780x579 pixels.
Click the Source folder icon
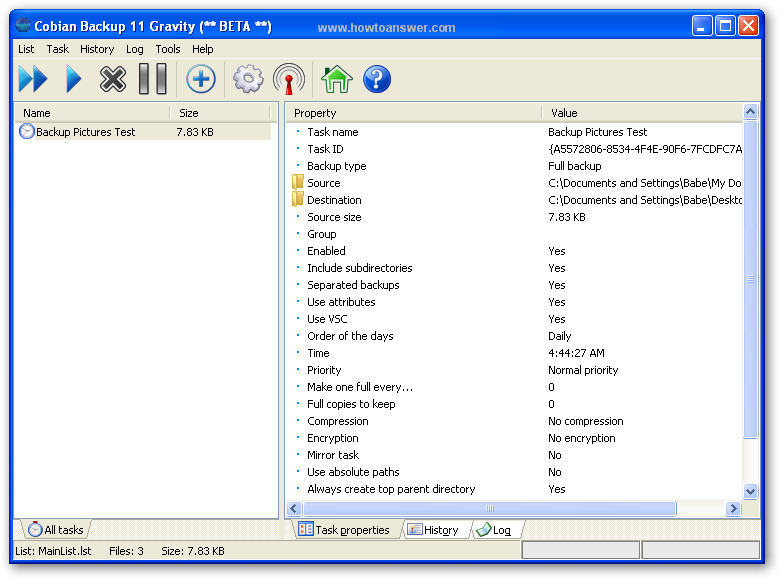pos(298,182)
